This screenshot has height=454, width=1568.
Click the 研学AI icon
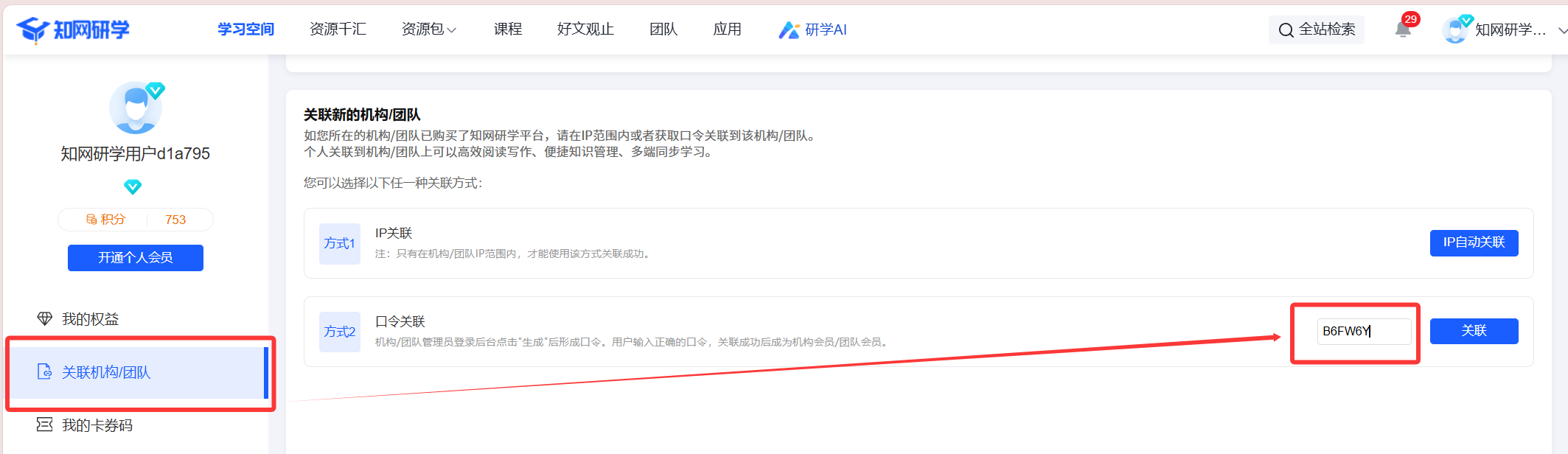pos(789,29)
